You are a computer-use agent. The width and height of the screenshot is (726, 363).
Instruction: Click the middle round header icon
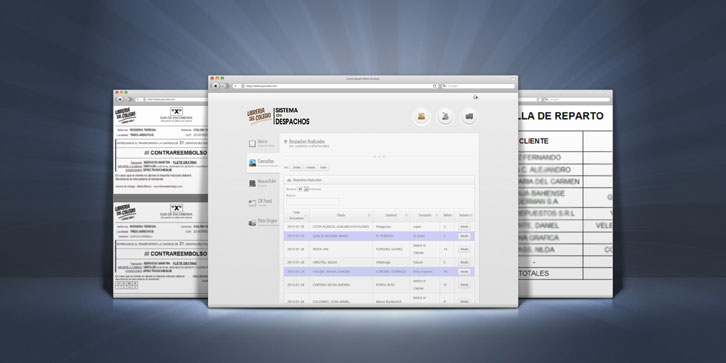click(x=445, y=117)
